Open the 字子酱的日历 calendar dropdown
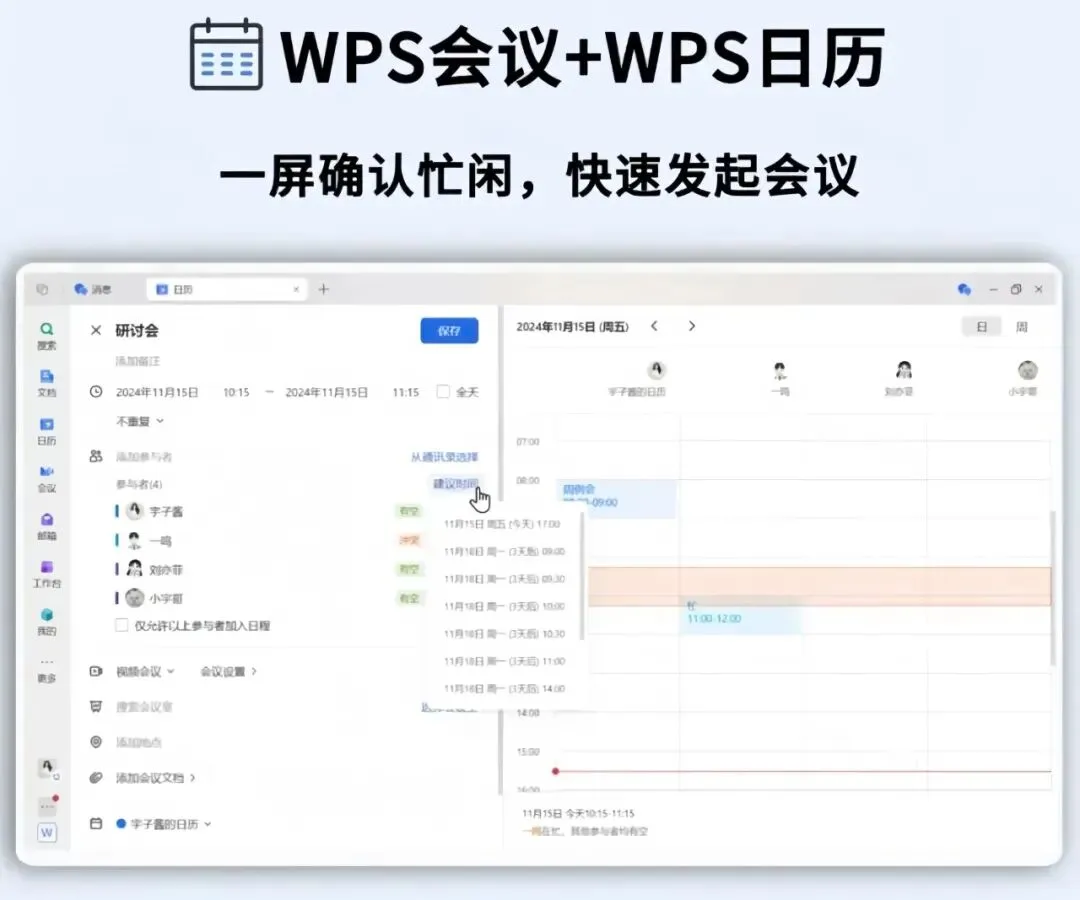 pyautogui.click(x=164, y=824)
